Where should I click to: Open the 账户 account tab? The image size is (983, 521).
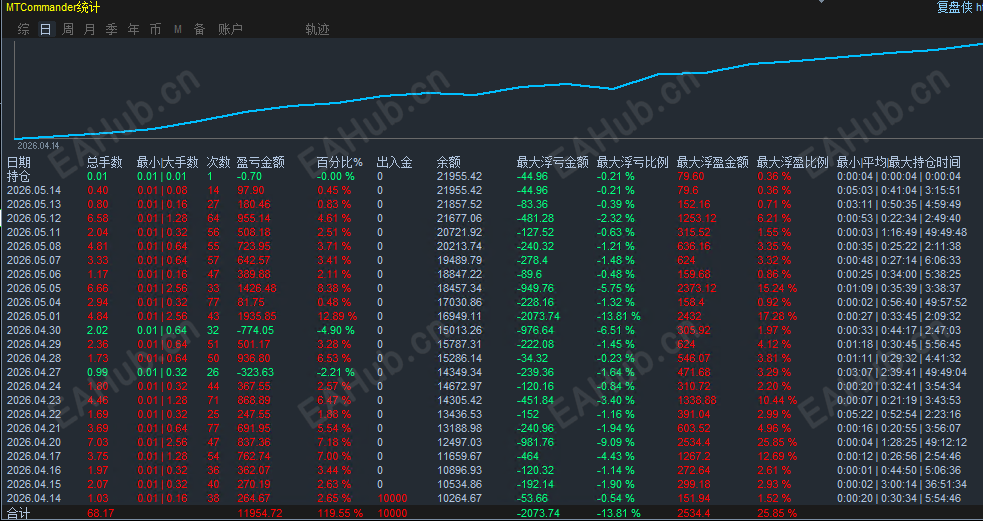tap(230, 29)
